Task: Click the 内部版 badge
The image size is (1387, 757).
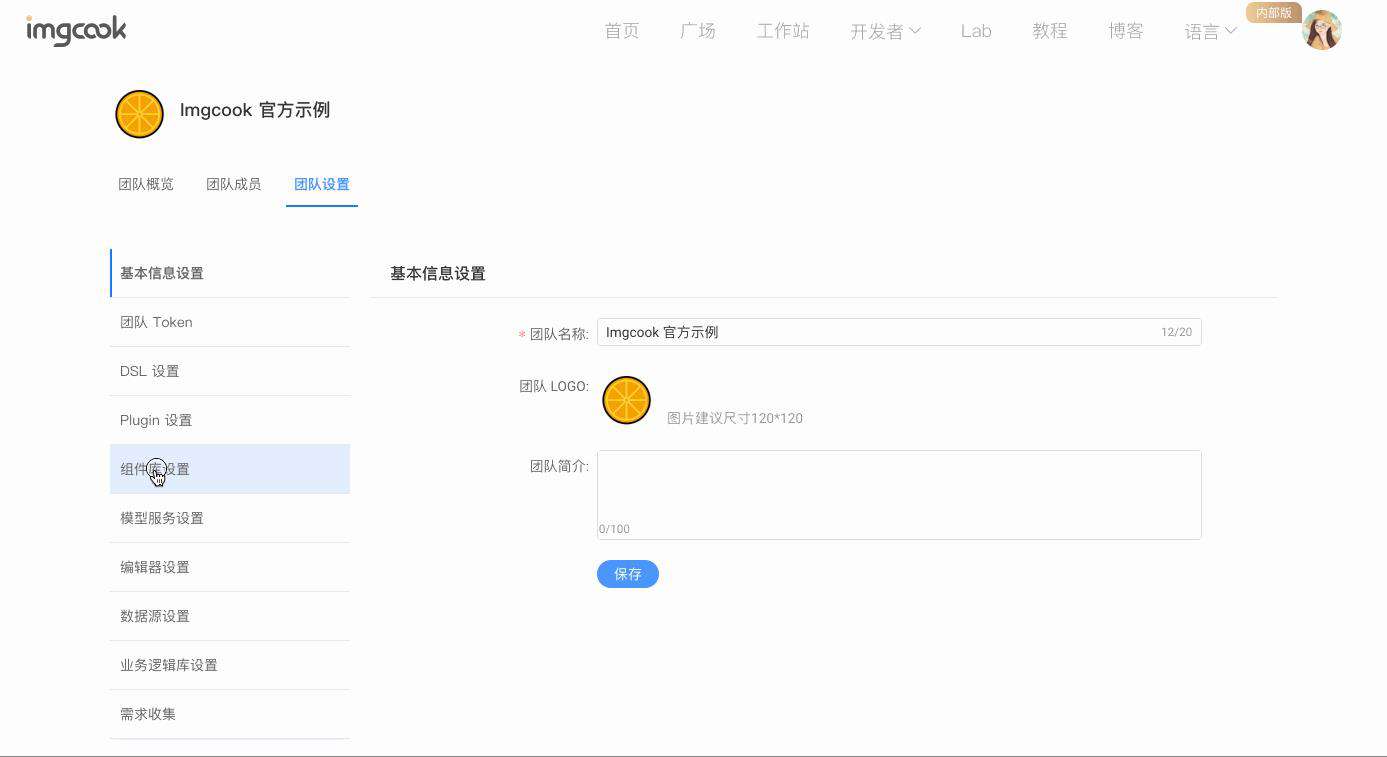Action: (x=1273, y=13)
